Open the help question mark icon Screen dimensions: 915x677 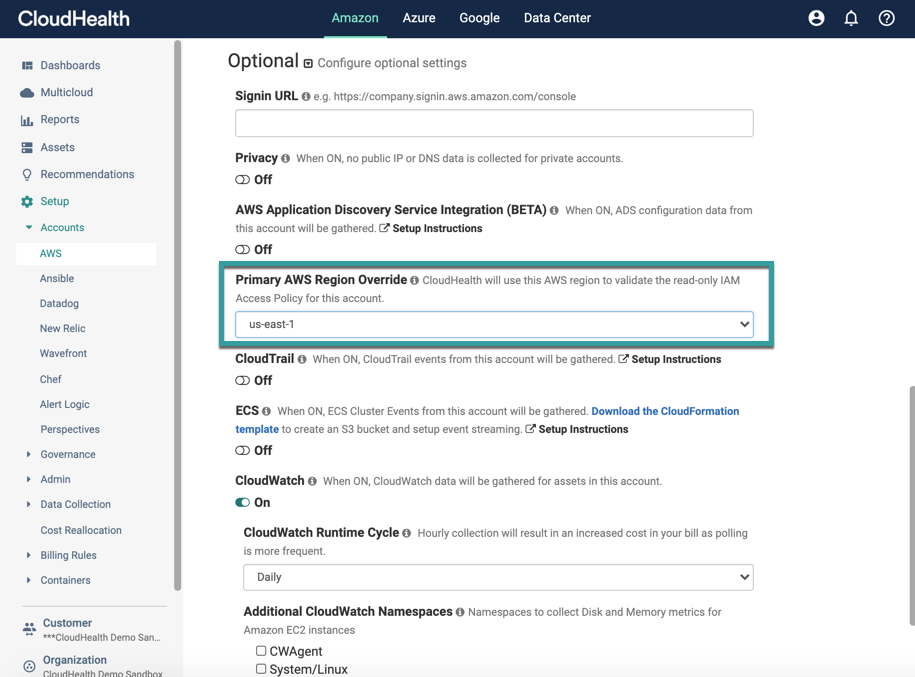[x=886, y=18]
